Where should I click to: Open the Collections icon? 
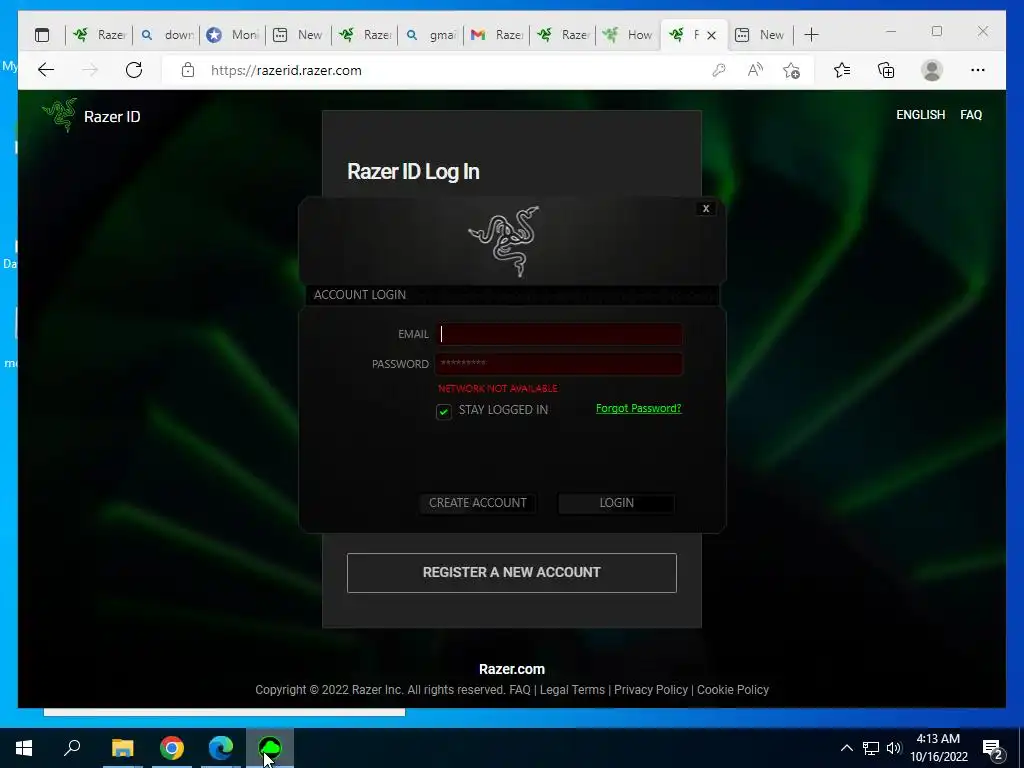tap(886, 70)
